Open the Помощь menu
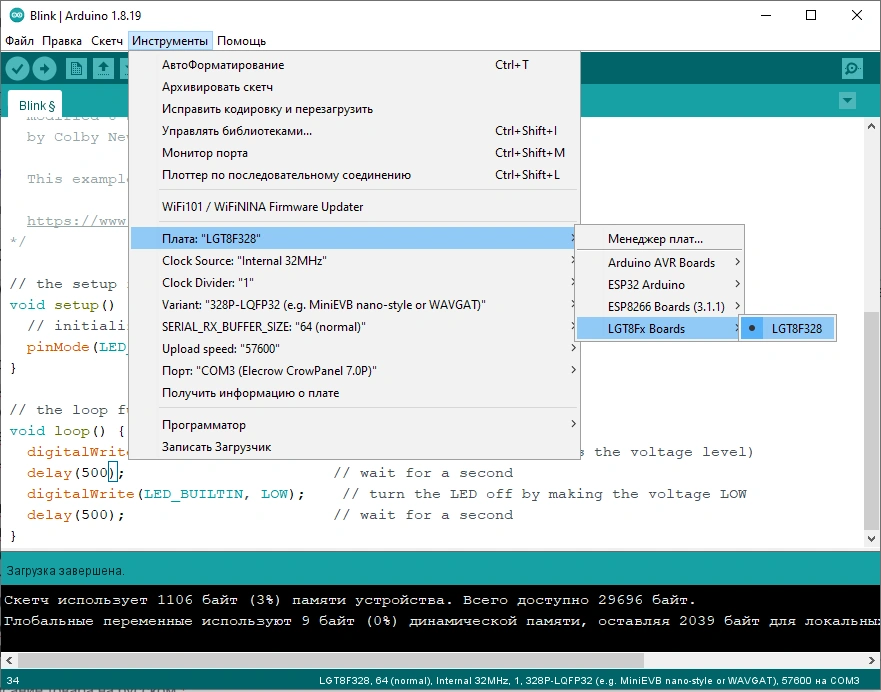This screenshot has height=692, width=881. [241, 41]
